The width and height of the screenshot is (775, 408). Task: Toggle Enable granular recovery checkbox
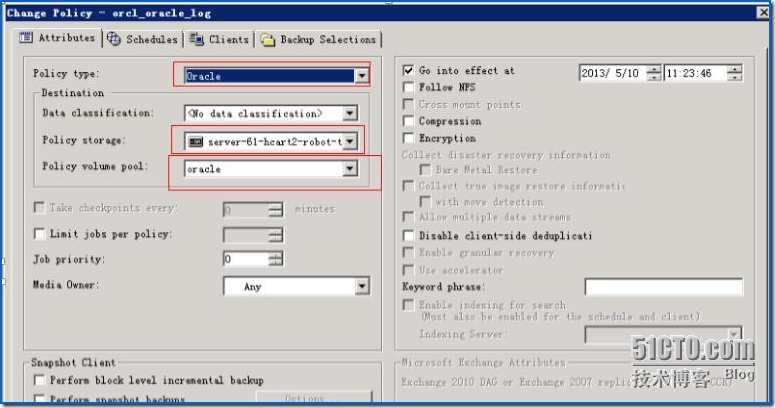tap(408, 252)
